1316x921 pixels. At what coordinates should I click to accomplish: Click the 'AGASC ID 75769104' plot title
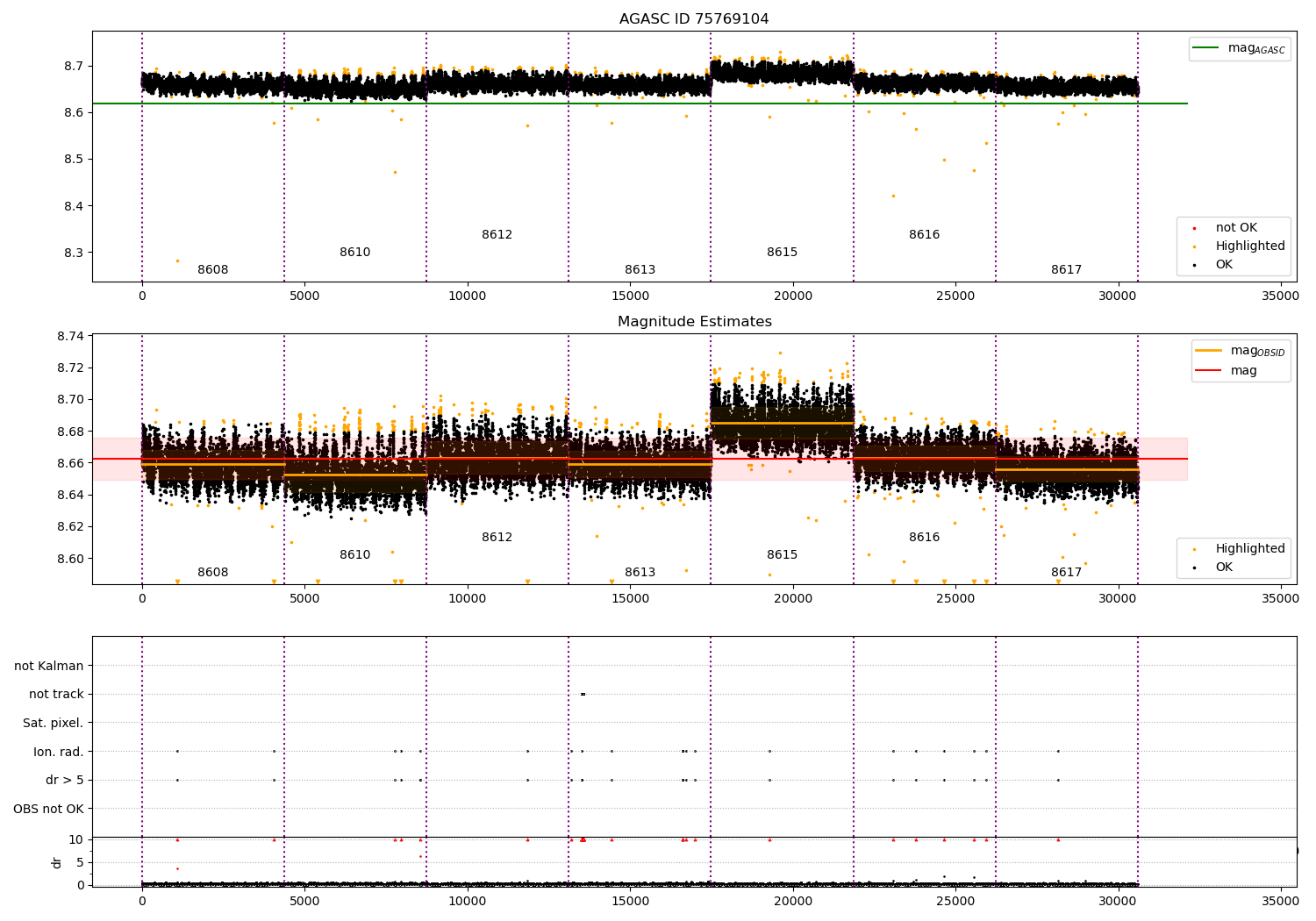(694, 19)
